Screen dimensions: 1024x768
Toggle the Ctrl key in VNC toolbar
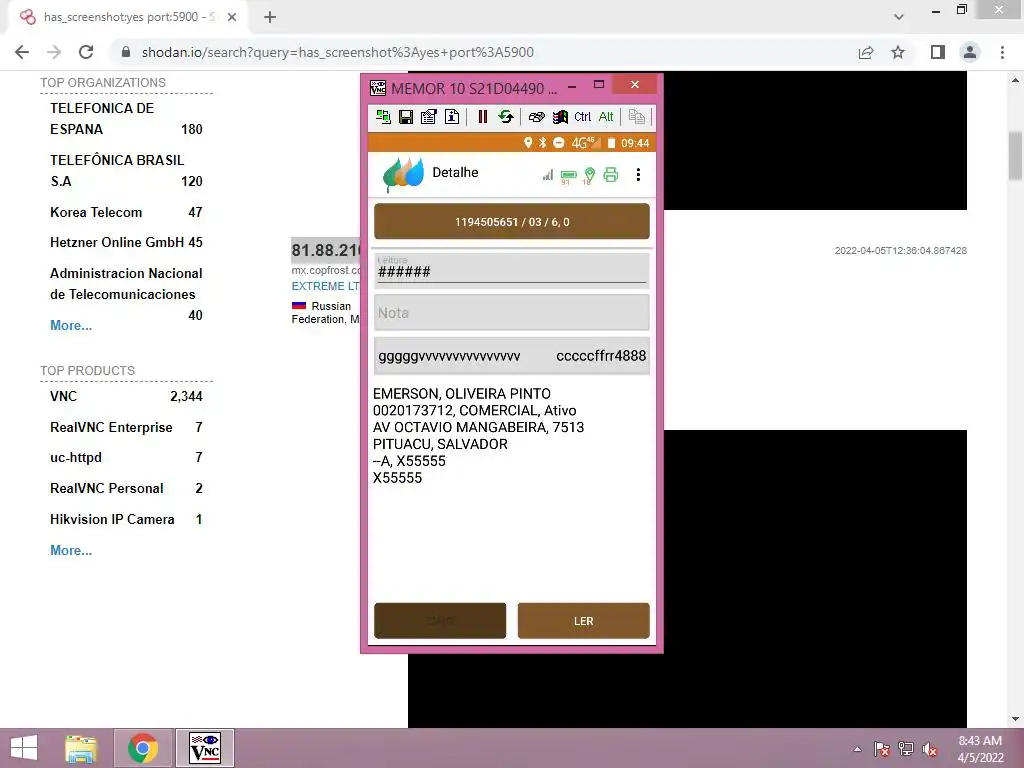click(x=583, y=117)
